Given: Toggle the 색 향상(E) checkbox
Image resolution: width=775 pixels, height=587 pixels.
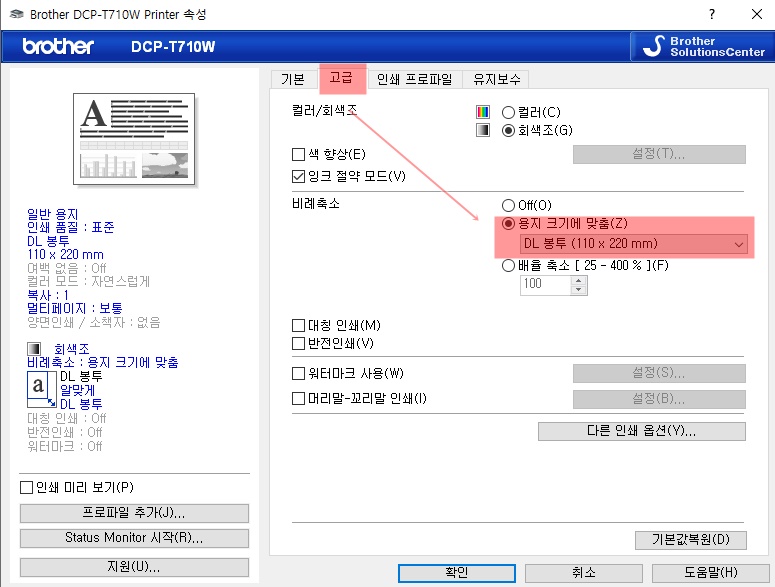Looking at the screenshot, I should pyautogui.click(x=298, y=155).
